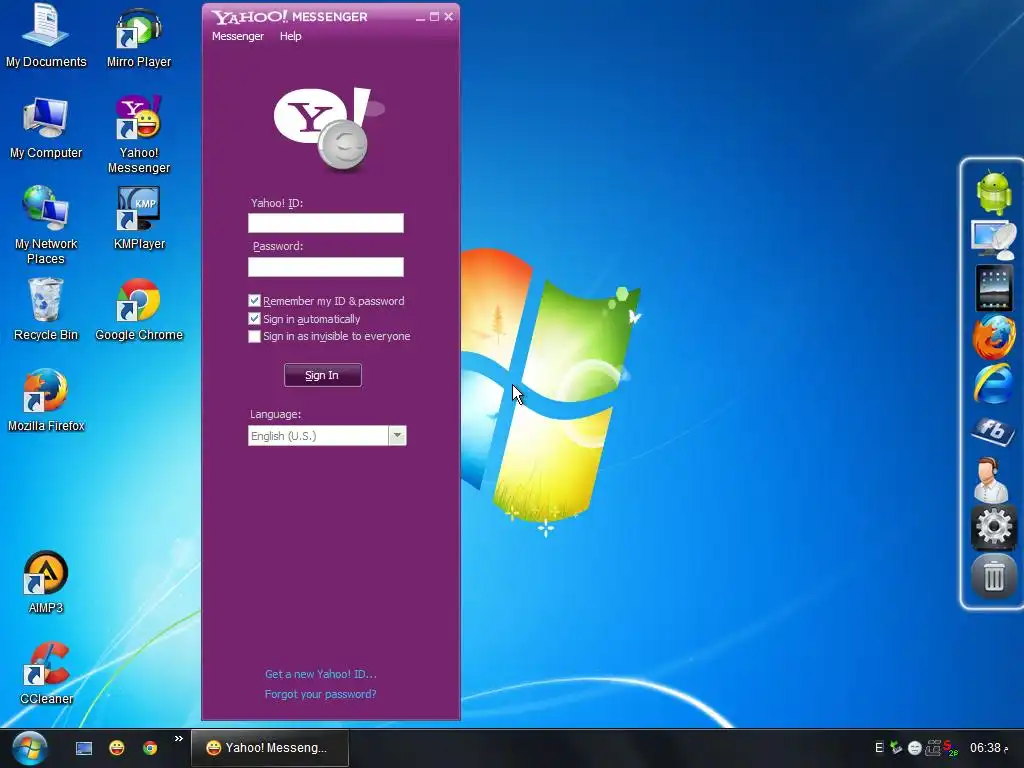Click the Android robot dock icon

point(993,191)
